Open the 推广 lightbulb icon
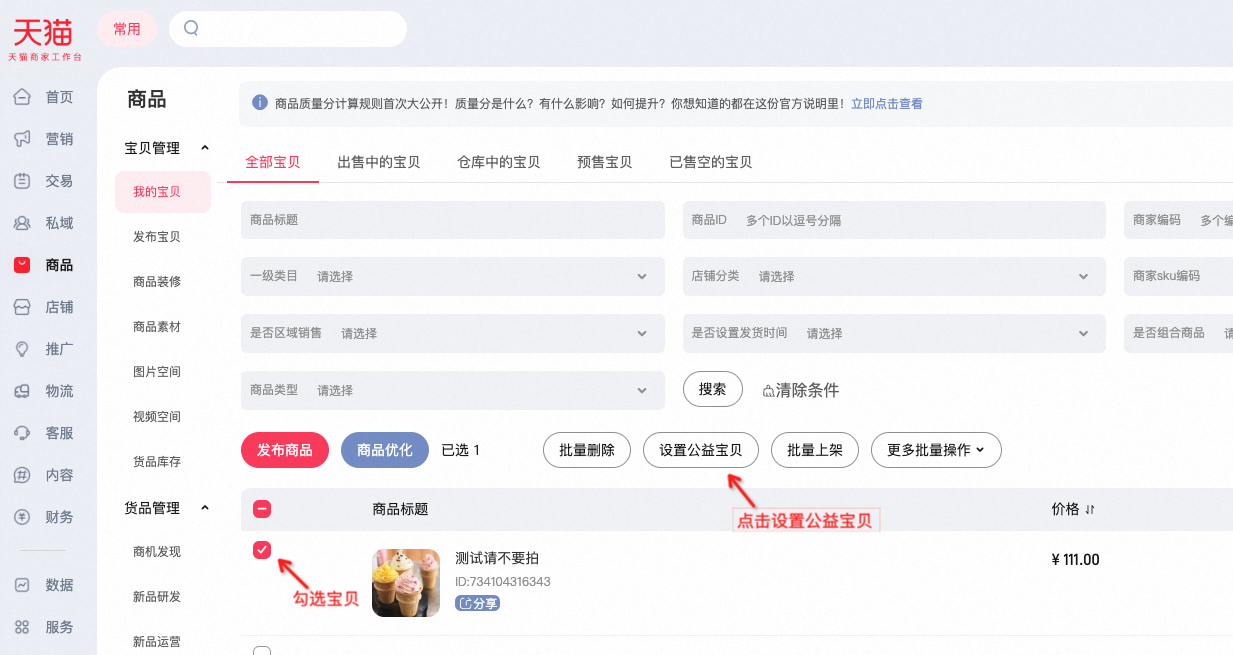This screenshot has height=655, width=1233. [22, 349]
